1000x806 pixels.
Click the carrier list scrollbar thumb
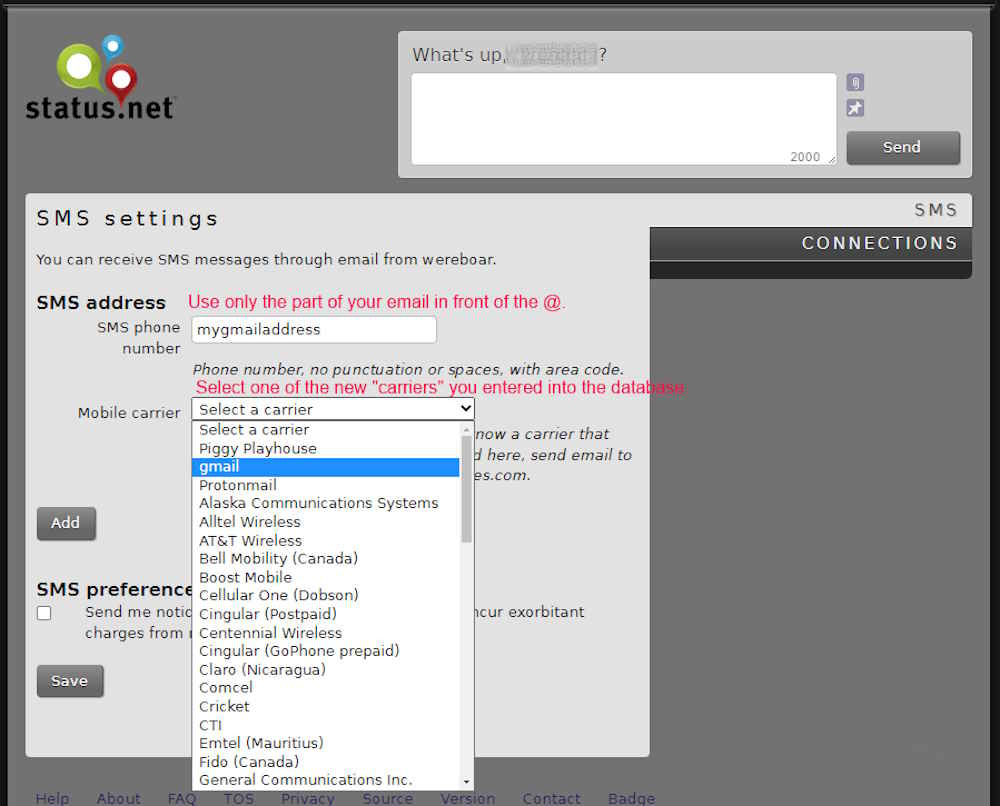coord(466,488)
